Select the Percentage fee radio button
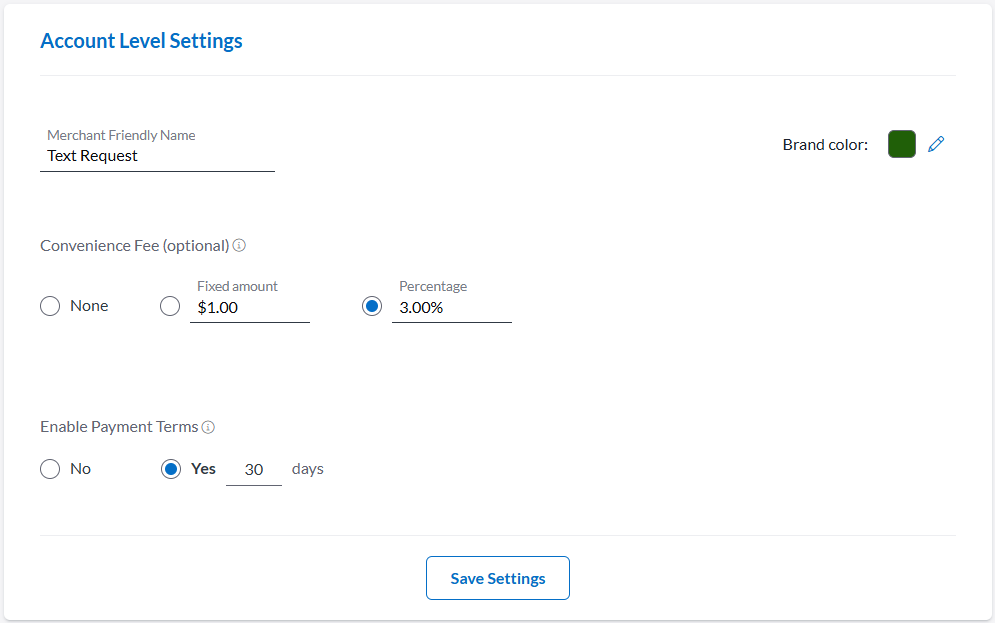 click(372, 307)
